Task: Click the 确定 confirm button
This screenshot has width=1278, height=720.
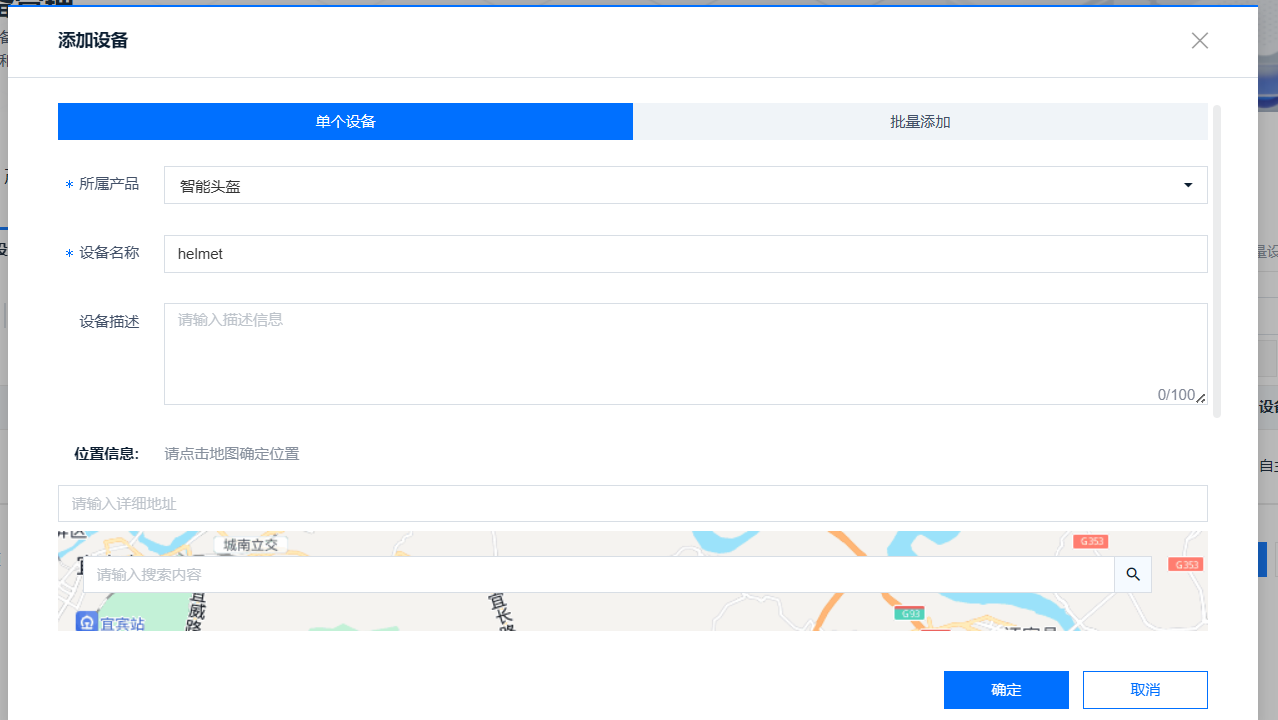Action: point(1006,689)
